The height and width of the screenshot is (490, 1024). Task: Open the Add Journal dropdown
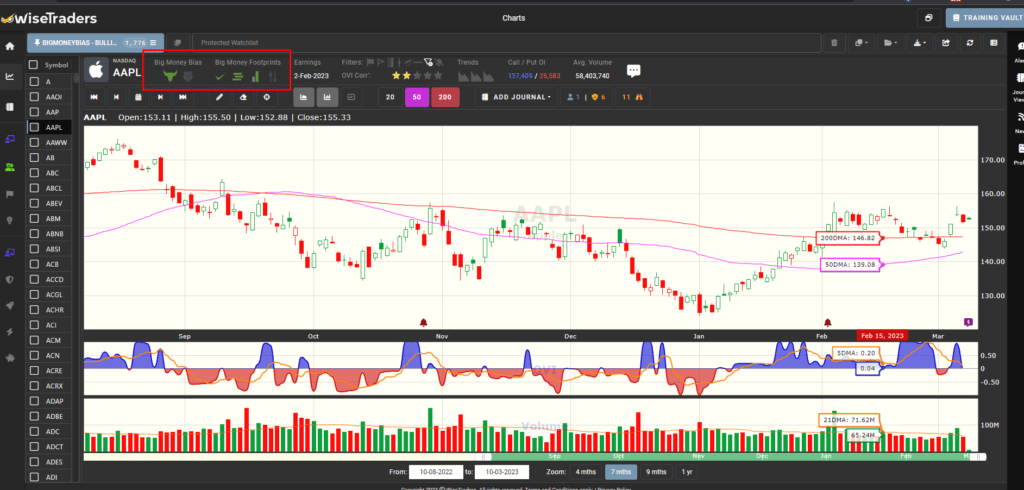[x=515, y=97]
